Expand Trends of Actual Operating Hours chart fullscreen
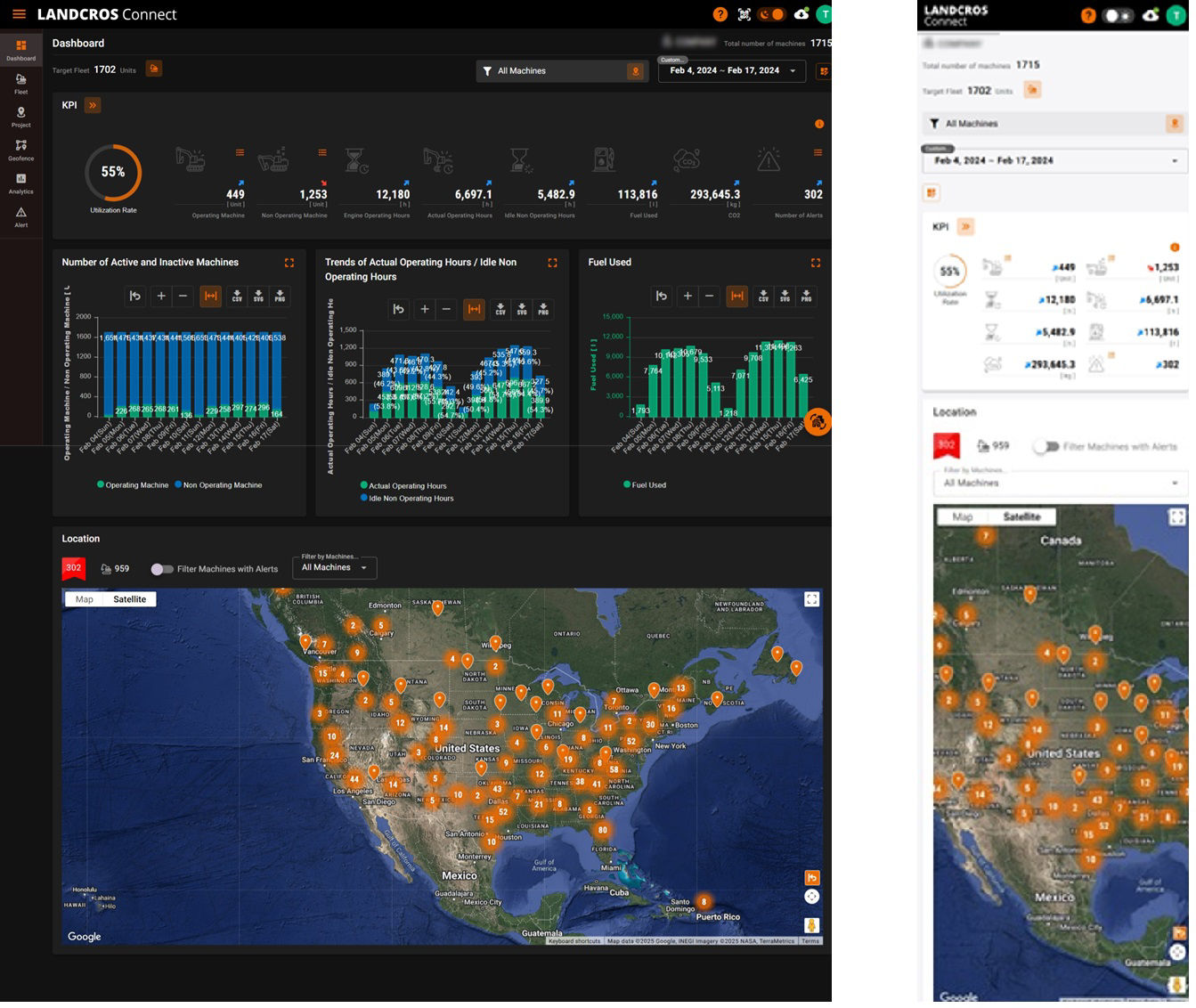 (552, 263)
